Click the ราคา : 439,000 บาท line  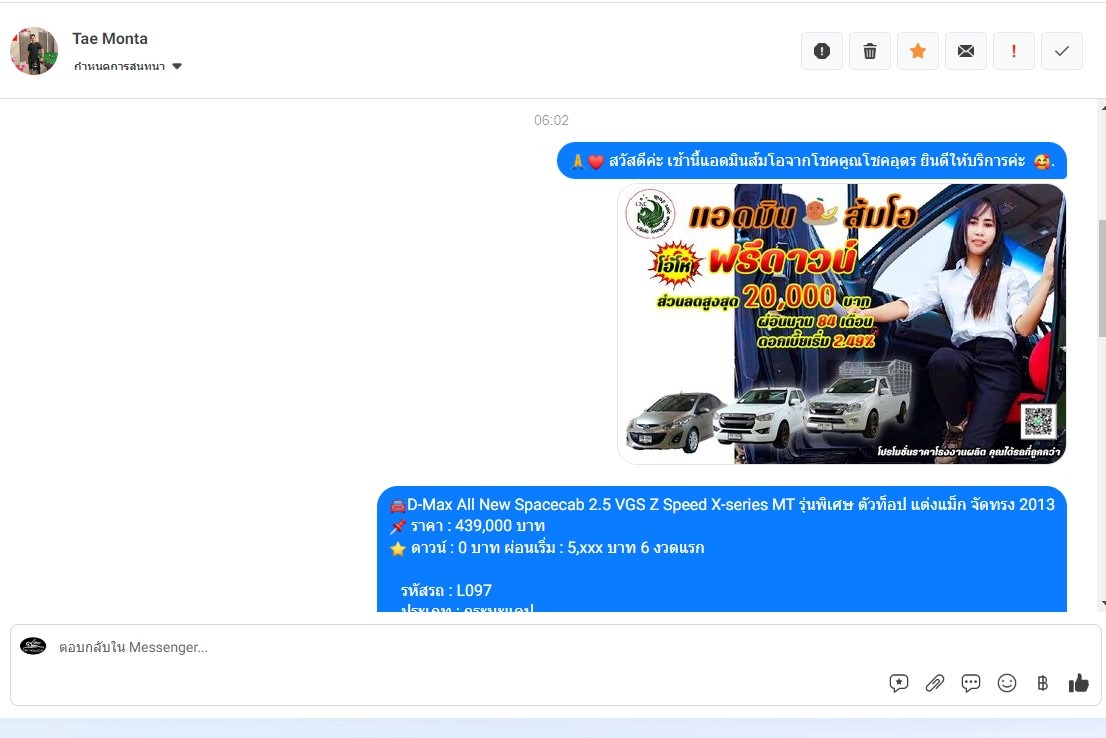(x=467, y=526)
